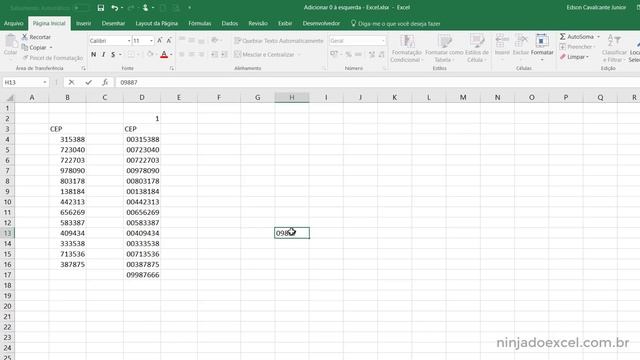Click the Name Box showing H13
The image size is (640, 360).
22,82
